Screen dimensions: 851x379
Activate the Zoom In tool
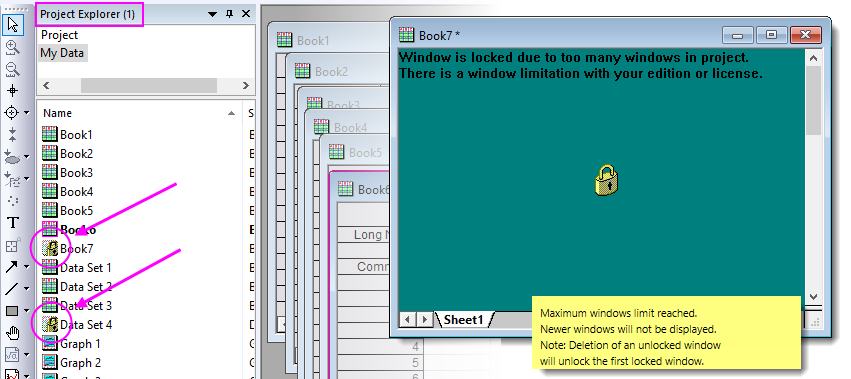pyautogui.click(x=12, y=48)
